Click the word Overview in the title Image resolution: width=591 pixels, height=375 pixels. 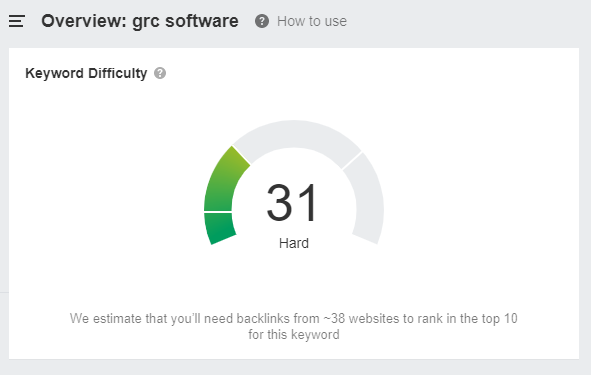click(84, 21)
